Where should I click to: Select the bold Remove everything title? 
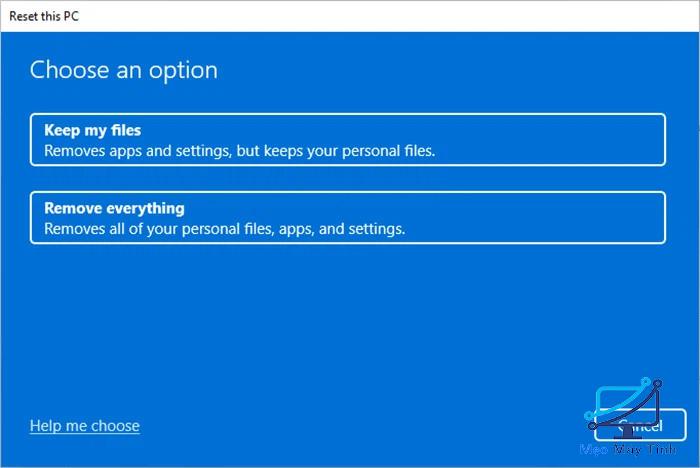[114, 208]
